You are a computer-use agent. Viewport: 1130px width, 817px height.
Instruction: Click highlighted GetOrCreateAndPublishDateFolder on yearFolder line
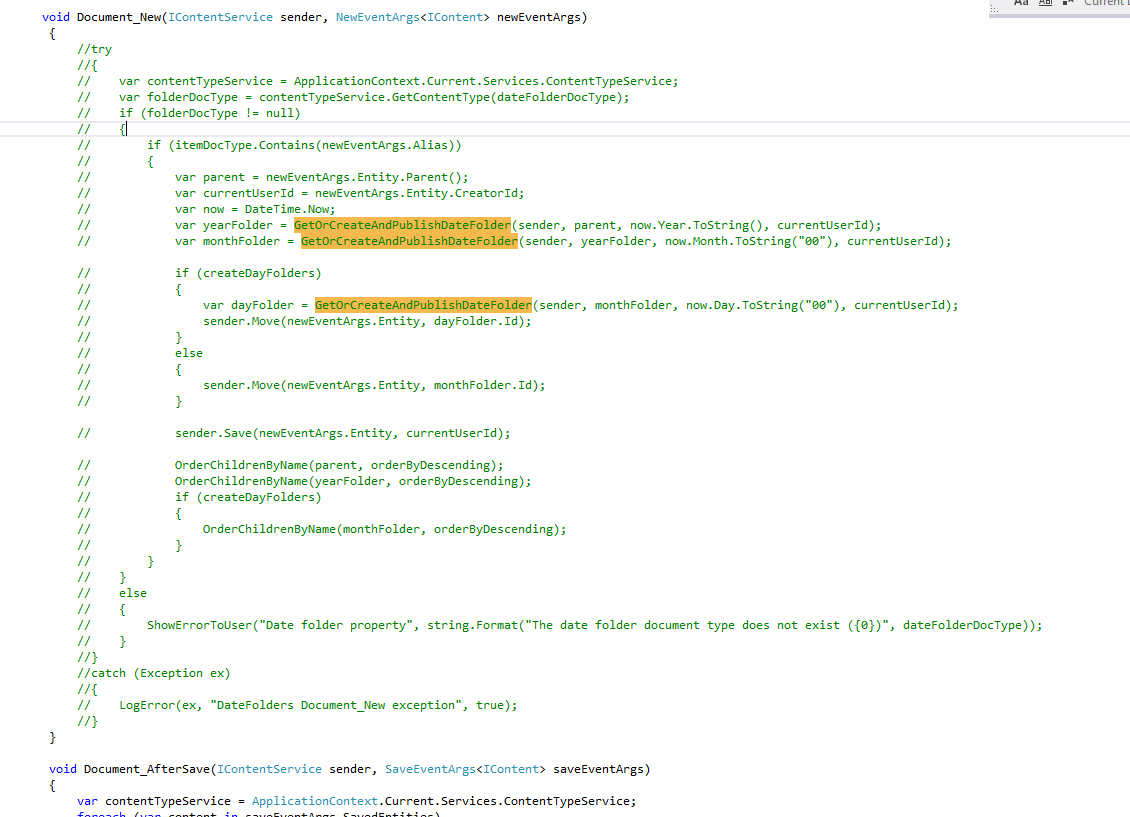[x=402, y=225]
